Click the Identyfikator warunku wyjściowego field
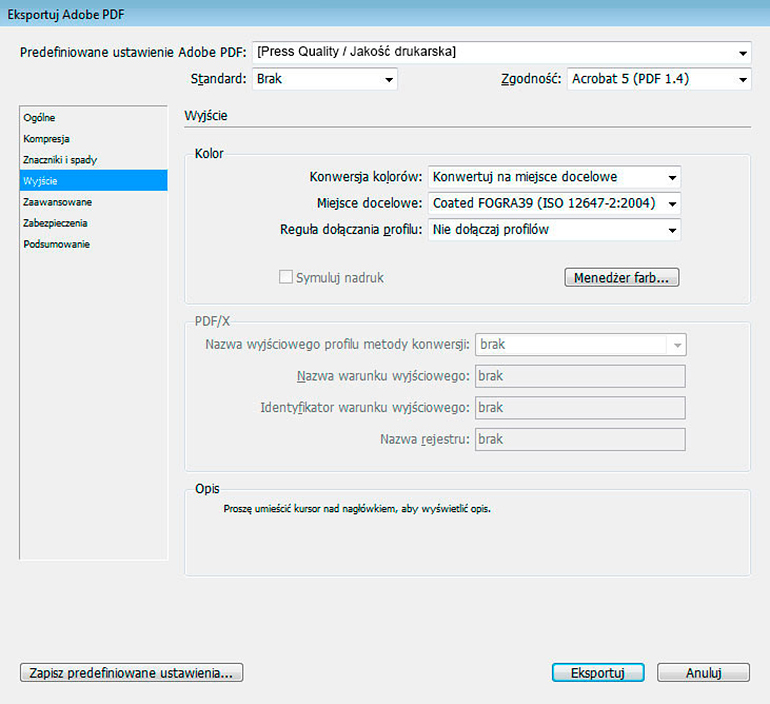Image resolution: width=770 pixels, height=704 pixels. click(x=580, y=407)
